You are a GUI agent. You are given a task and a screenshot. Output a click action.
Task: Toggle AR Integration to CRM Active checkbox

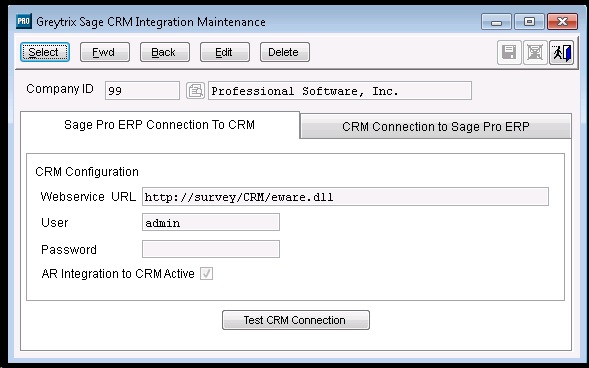point(207,274)
